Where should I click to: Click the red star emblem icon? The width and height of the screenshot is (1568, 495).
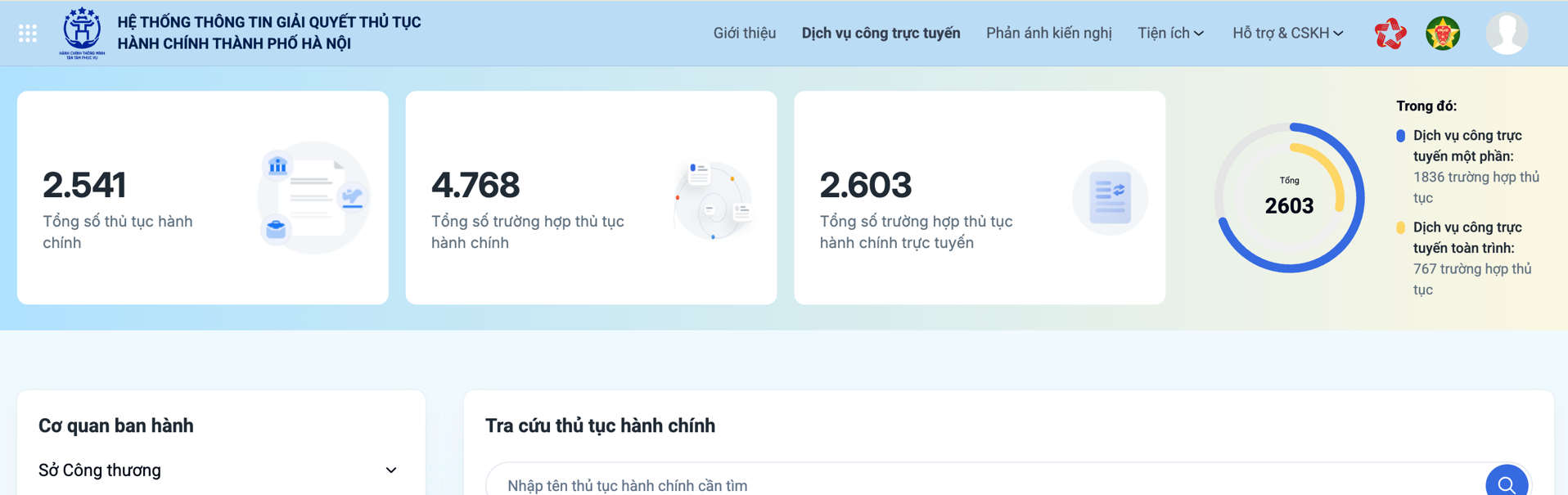pos(1390,34)
